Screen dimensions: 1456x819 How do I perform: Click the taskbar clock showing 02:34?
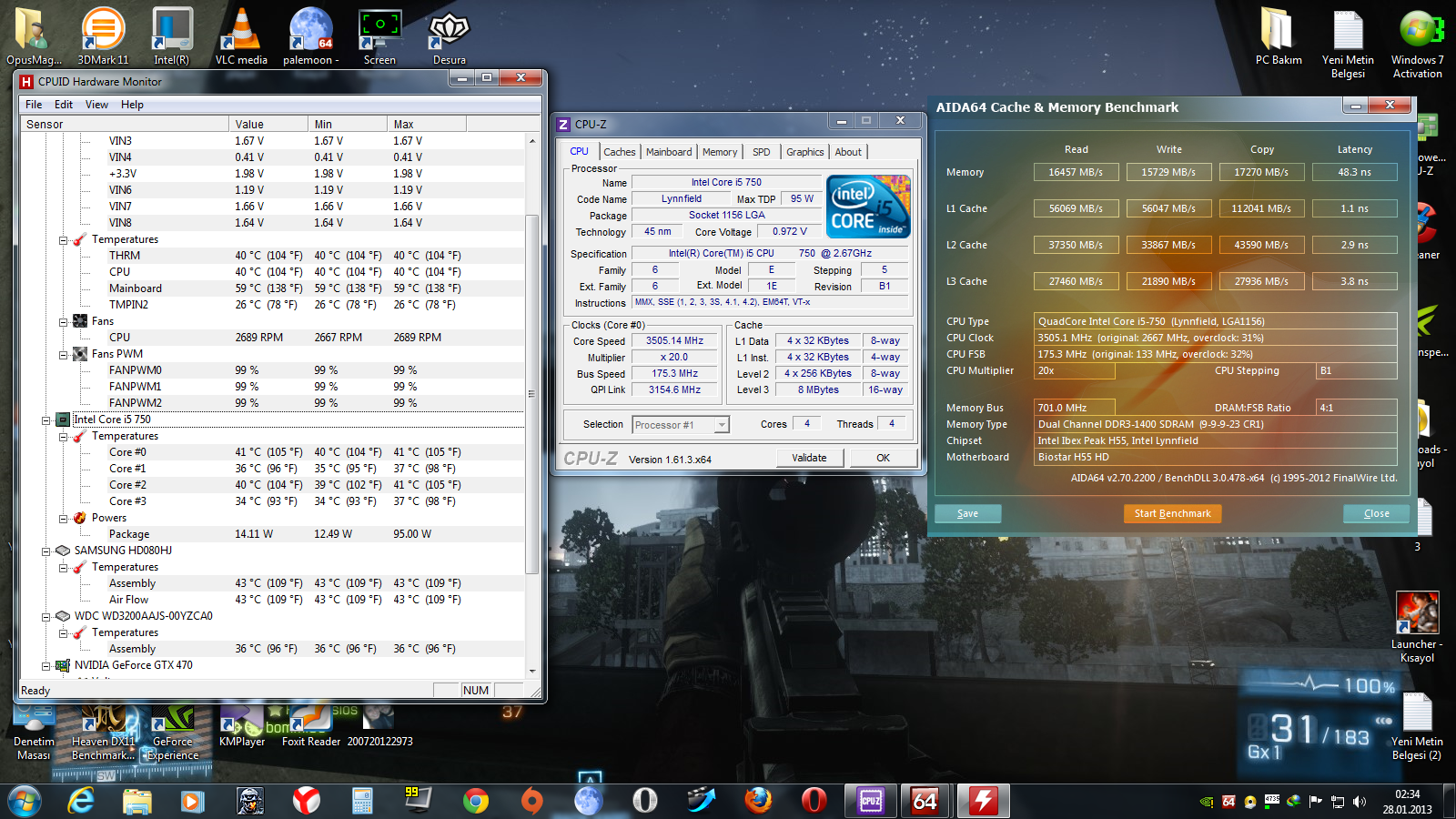[x=1408, y=802]
